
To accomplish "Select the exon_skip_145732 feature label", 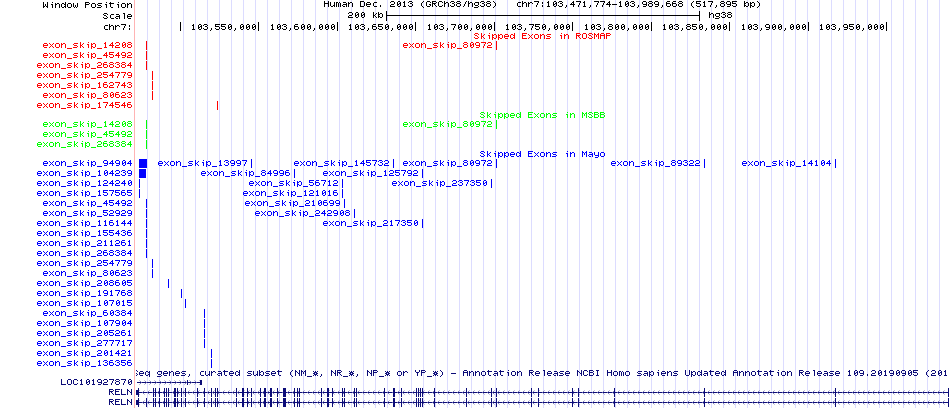I will [341, 163].
